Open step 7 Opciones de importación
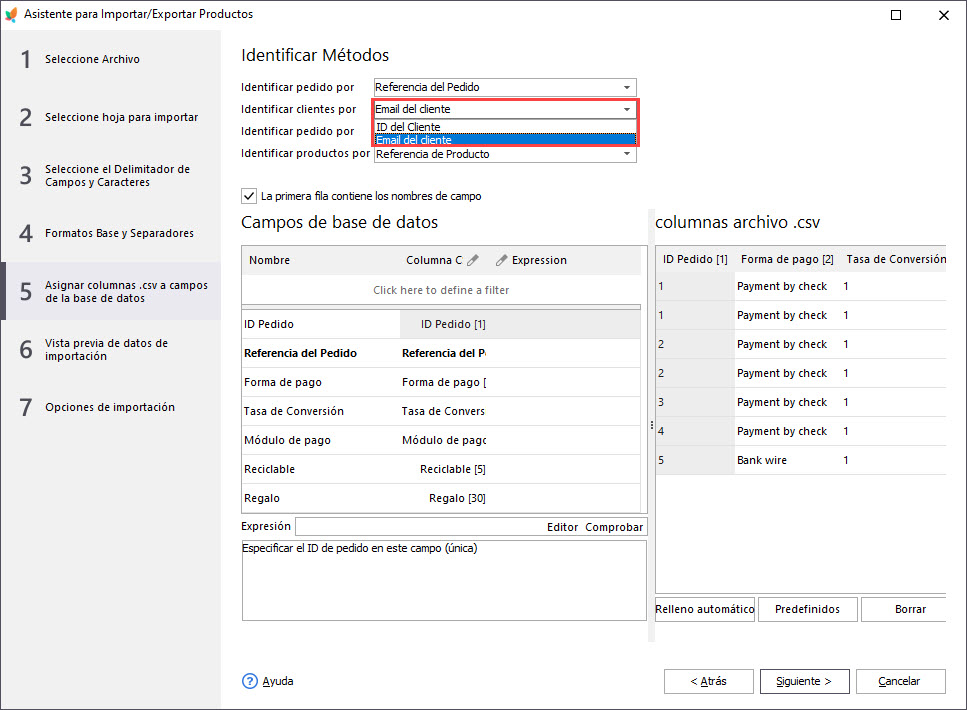Screen dimensions: 967x710 coord(111,407)
